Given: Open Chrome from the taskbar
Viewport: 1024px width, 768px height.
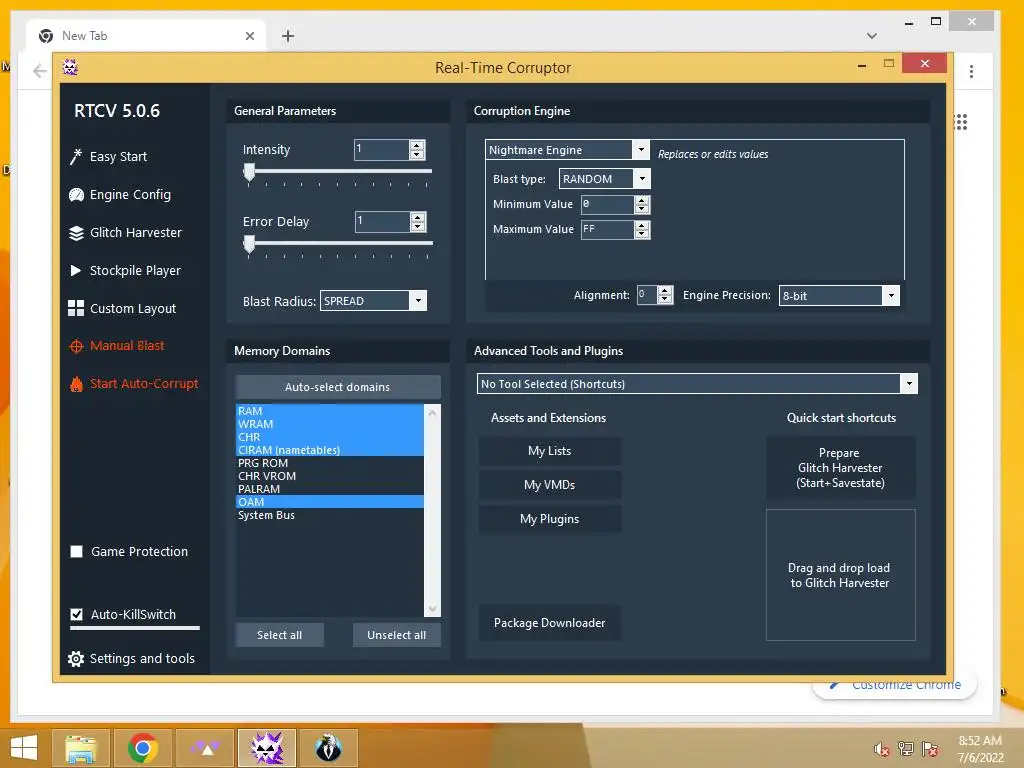Looking at the screenshot, I should pyautogui.click(x=142, y=748).
